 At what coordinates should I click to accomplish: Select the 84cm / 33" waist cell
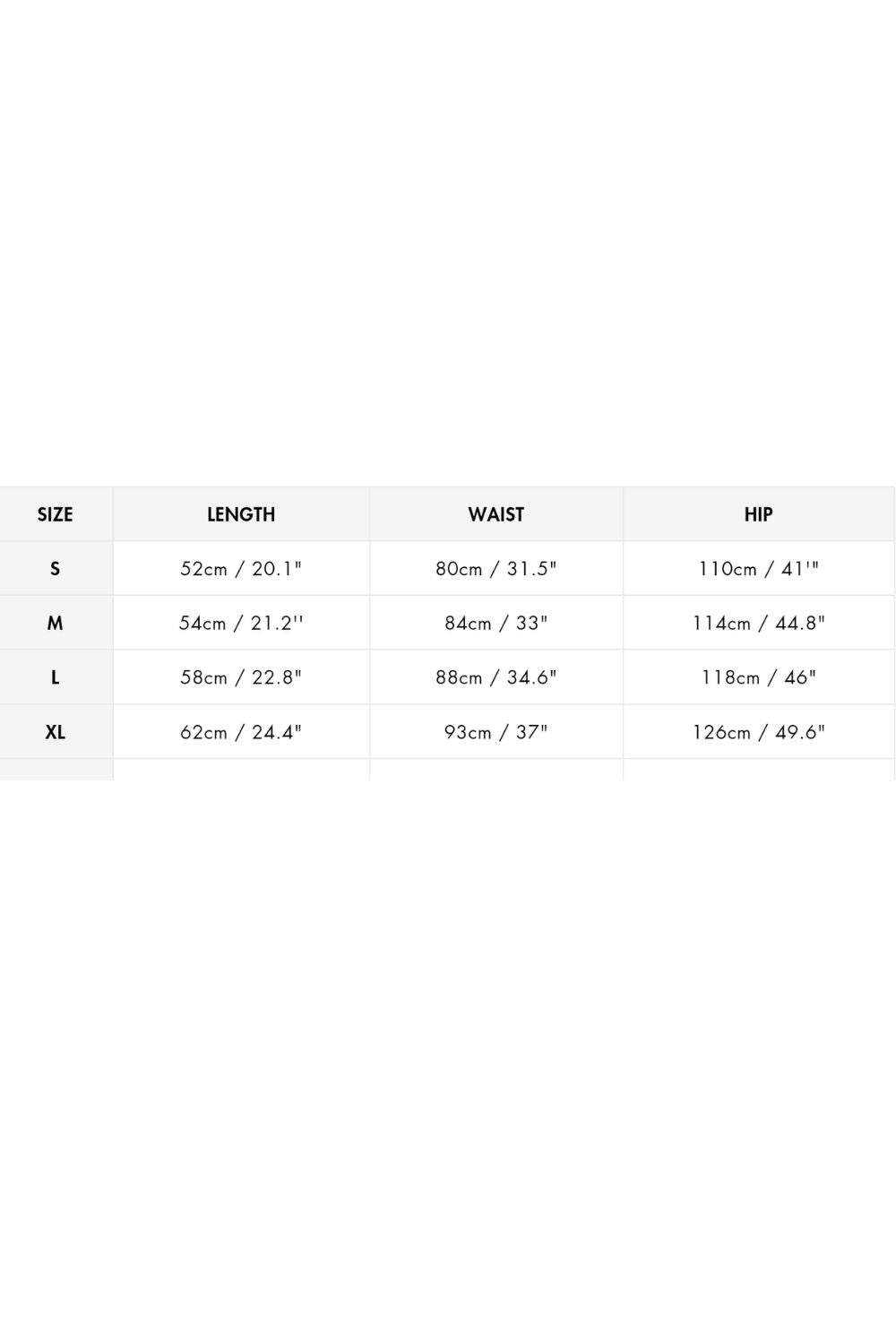point(496,624)
